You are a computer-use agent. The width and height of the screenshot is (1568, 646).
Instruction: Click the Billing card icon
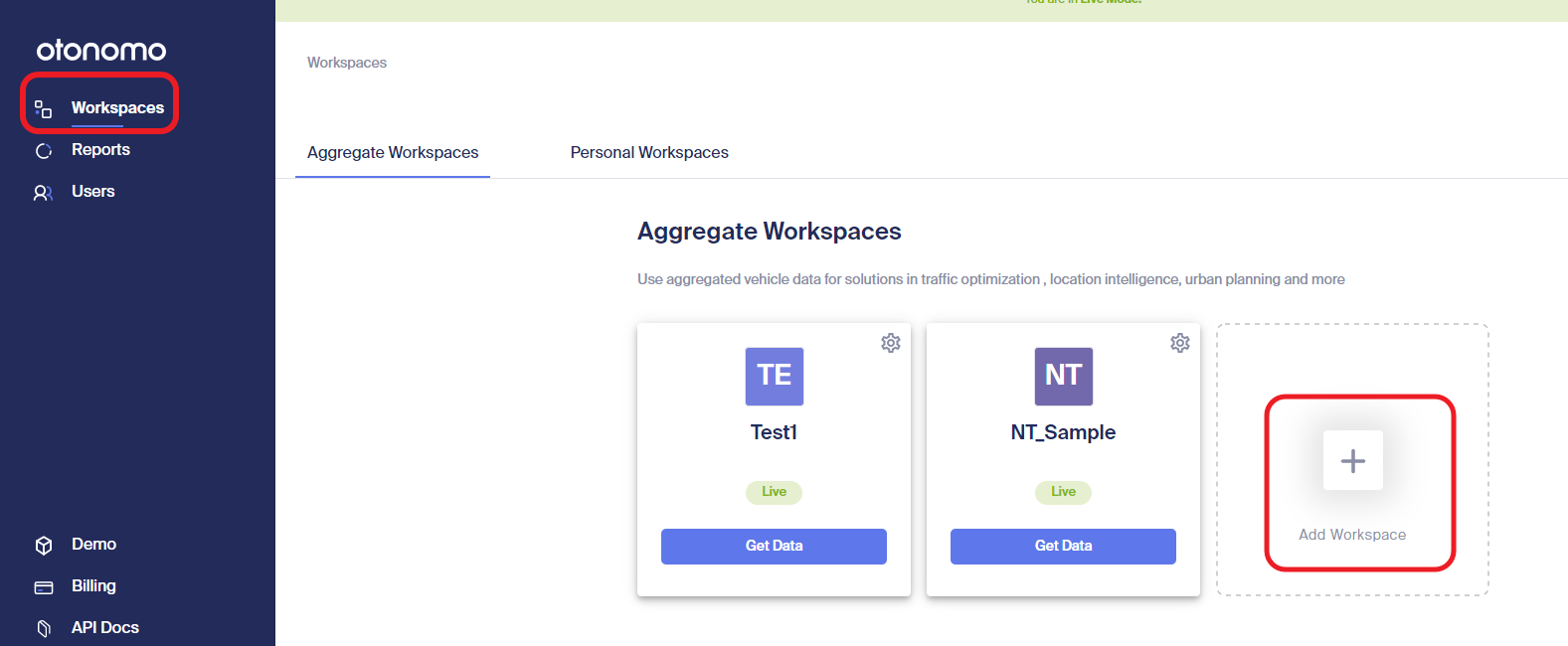click(44, 587)
